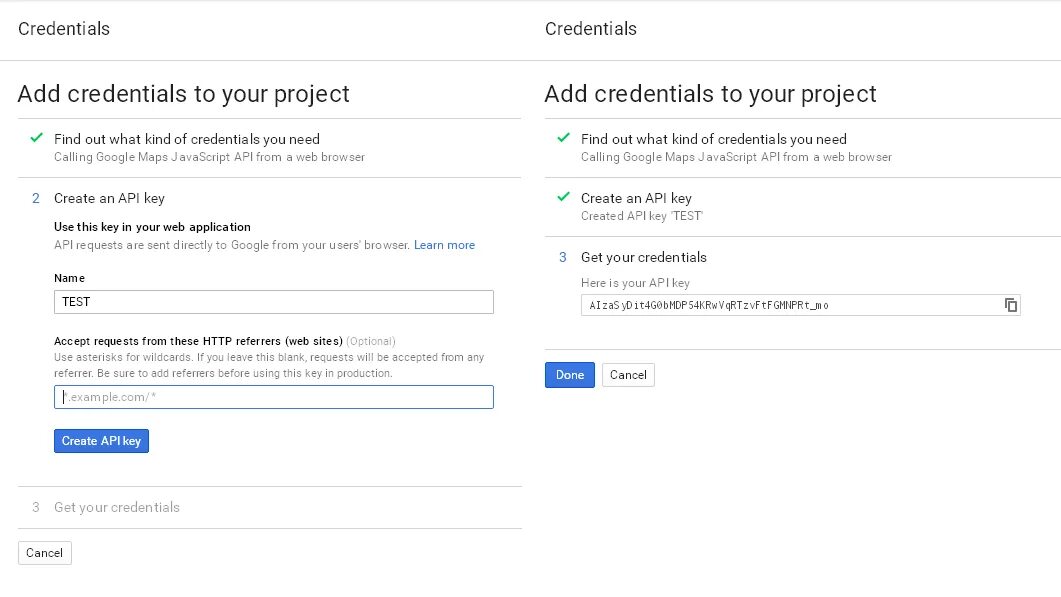Screen dimensions: 1061x597
Task: Click the "Credentials" header in the right panel
Action: [590, 29]
